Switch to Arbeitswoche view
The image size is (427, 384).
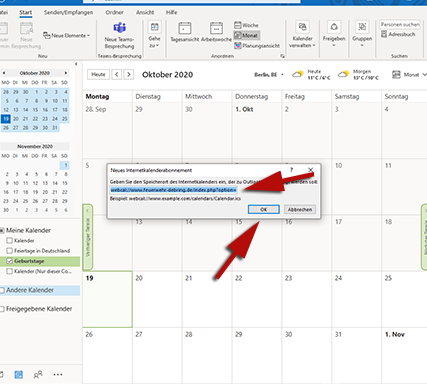coord(216,32)
